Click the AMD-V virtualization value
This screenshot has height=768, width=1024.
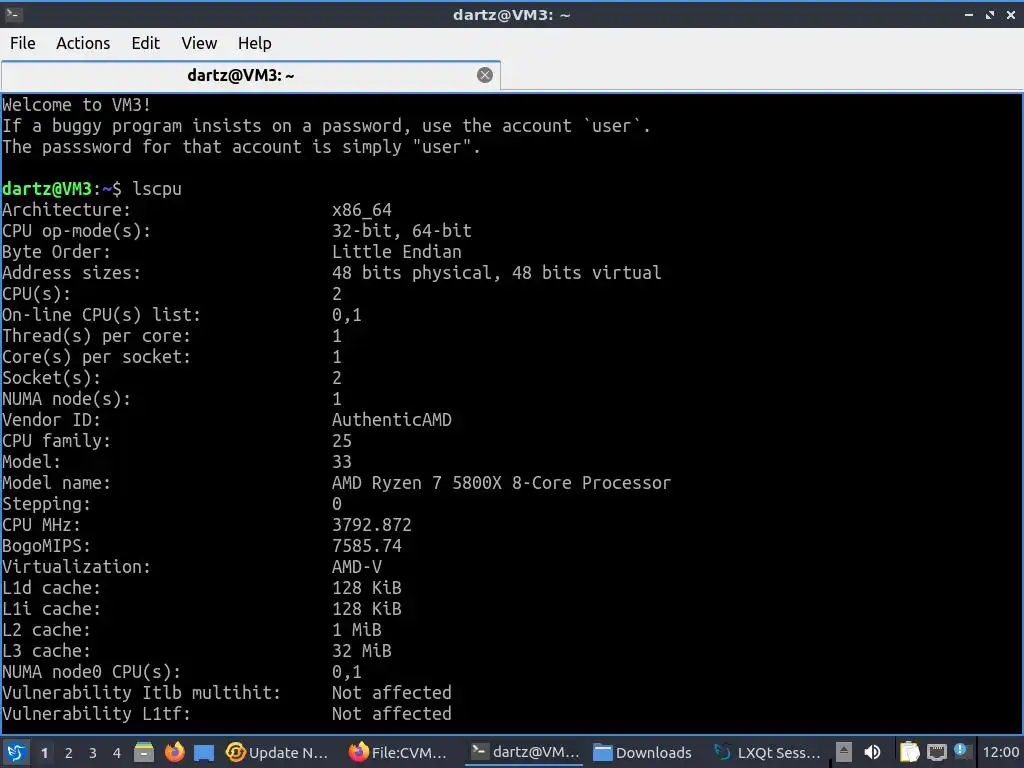coord(357,566)
